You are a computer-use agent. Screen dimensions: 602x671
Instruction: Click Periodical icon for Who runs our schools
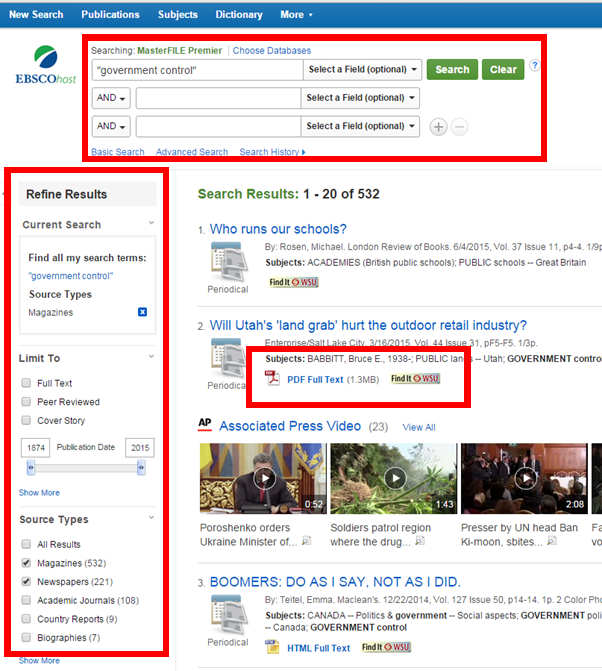coord(229,261)
